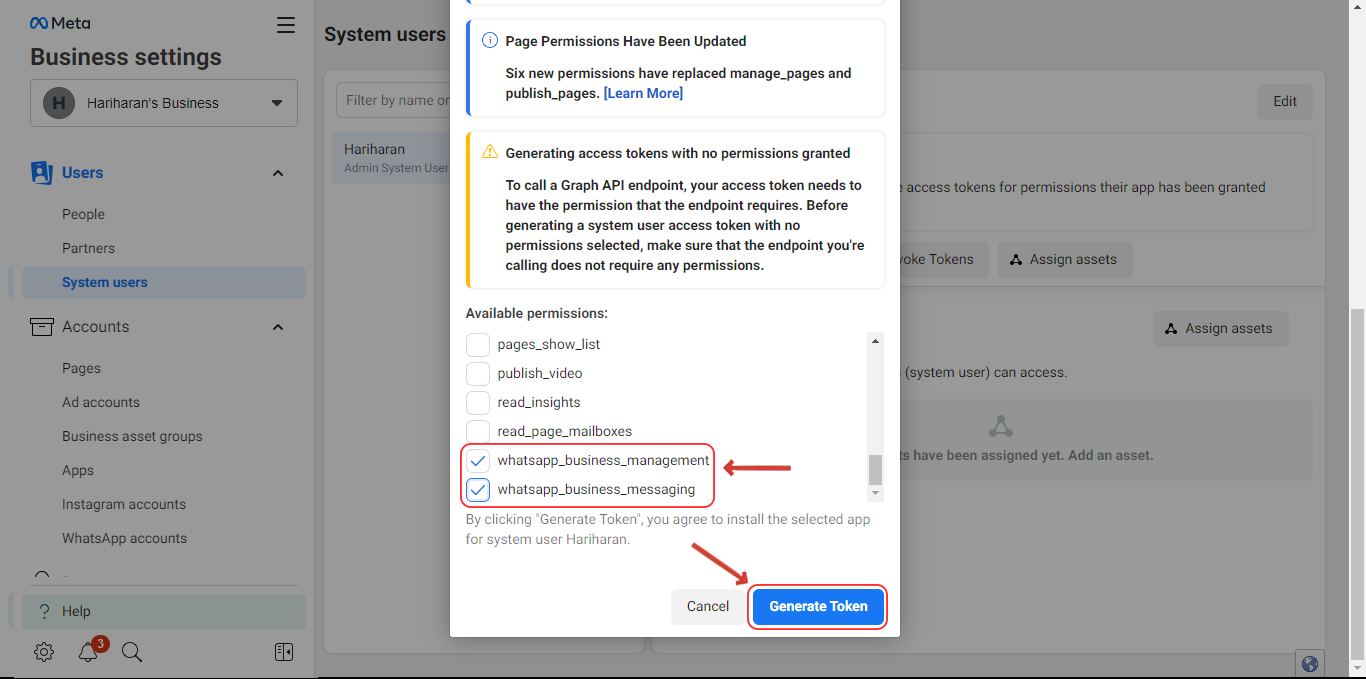Image resolution: width=1366 pixels, height=679 pixels.
Task: Collapse the Accounts section chevron
Action: coord(278,327)
